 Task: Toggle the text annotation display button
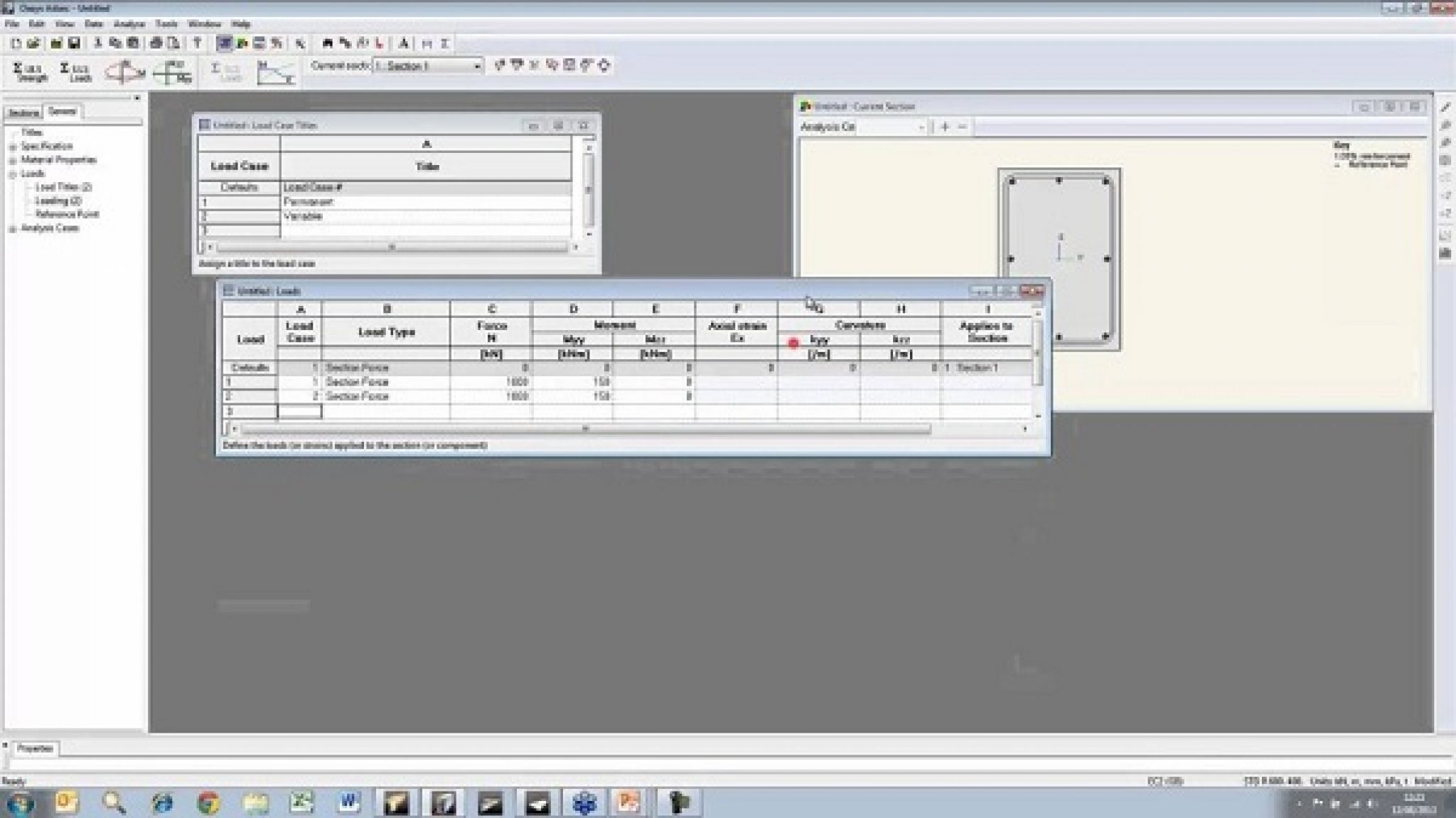tap(403, 43)
